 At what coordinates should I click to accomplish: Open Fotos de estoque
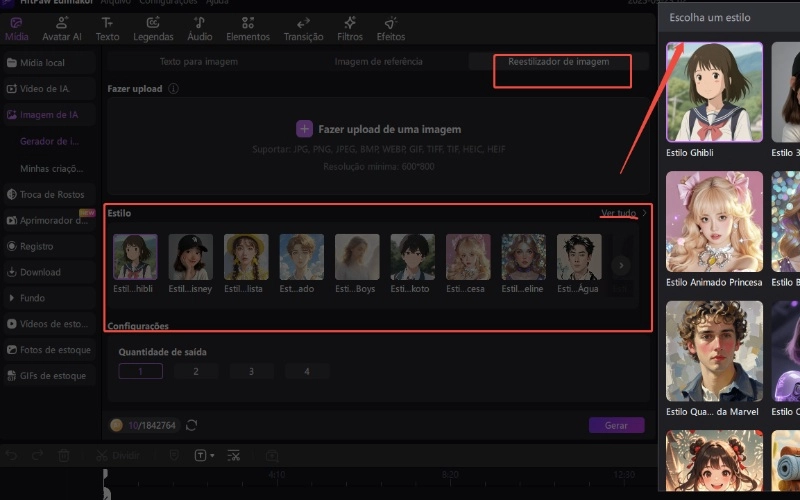(48, 350)
